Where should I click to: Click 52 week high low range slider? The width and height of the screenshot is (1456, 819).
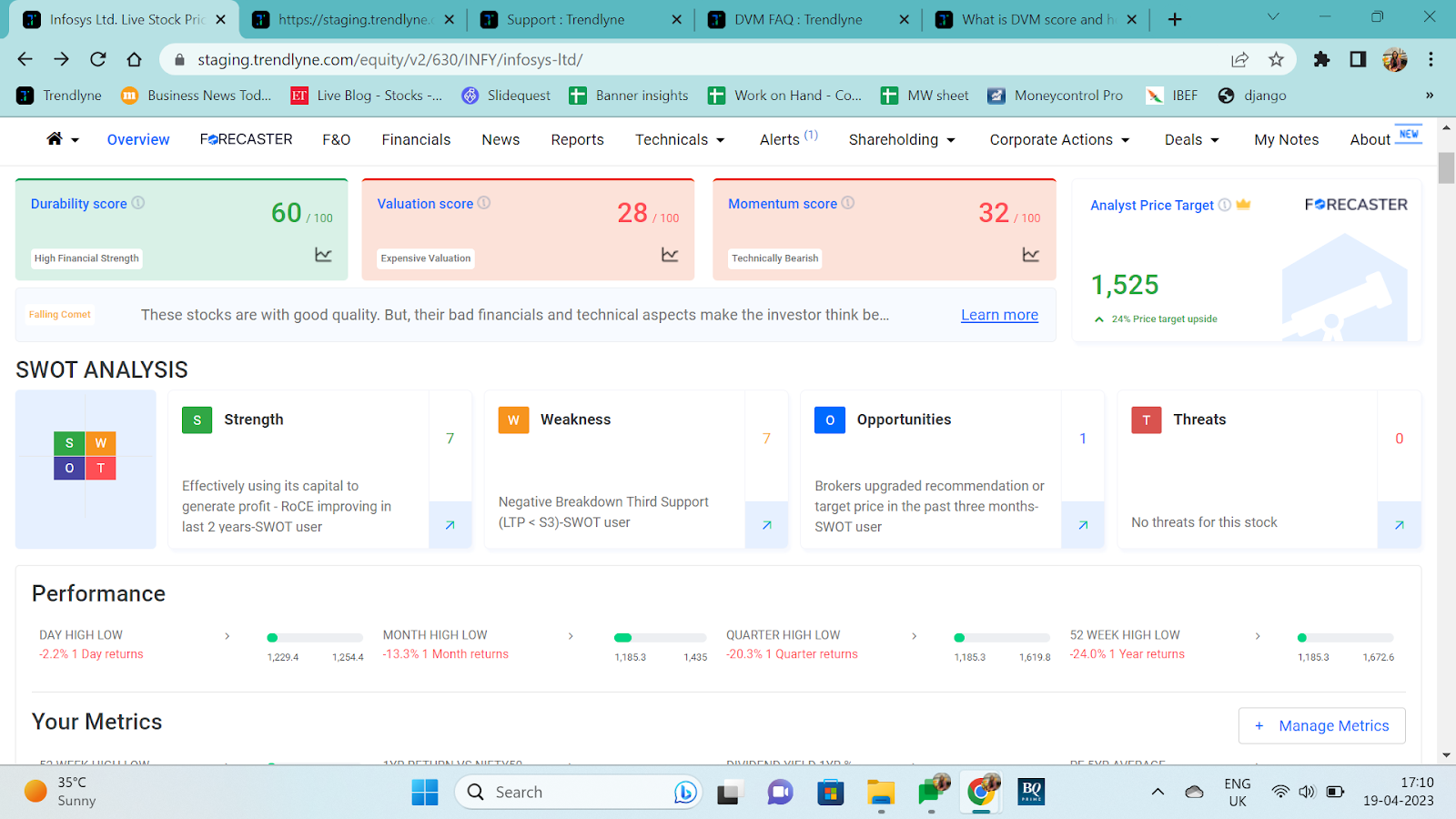[x=1346, y=638]
